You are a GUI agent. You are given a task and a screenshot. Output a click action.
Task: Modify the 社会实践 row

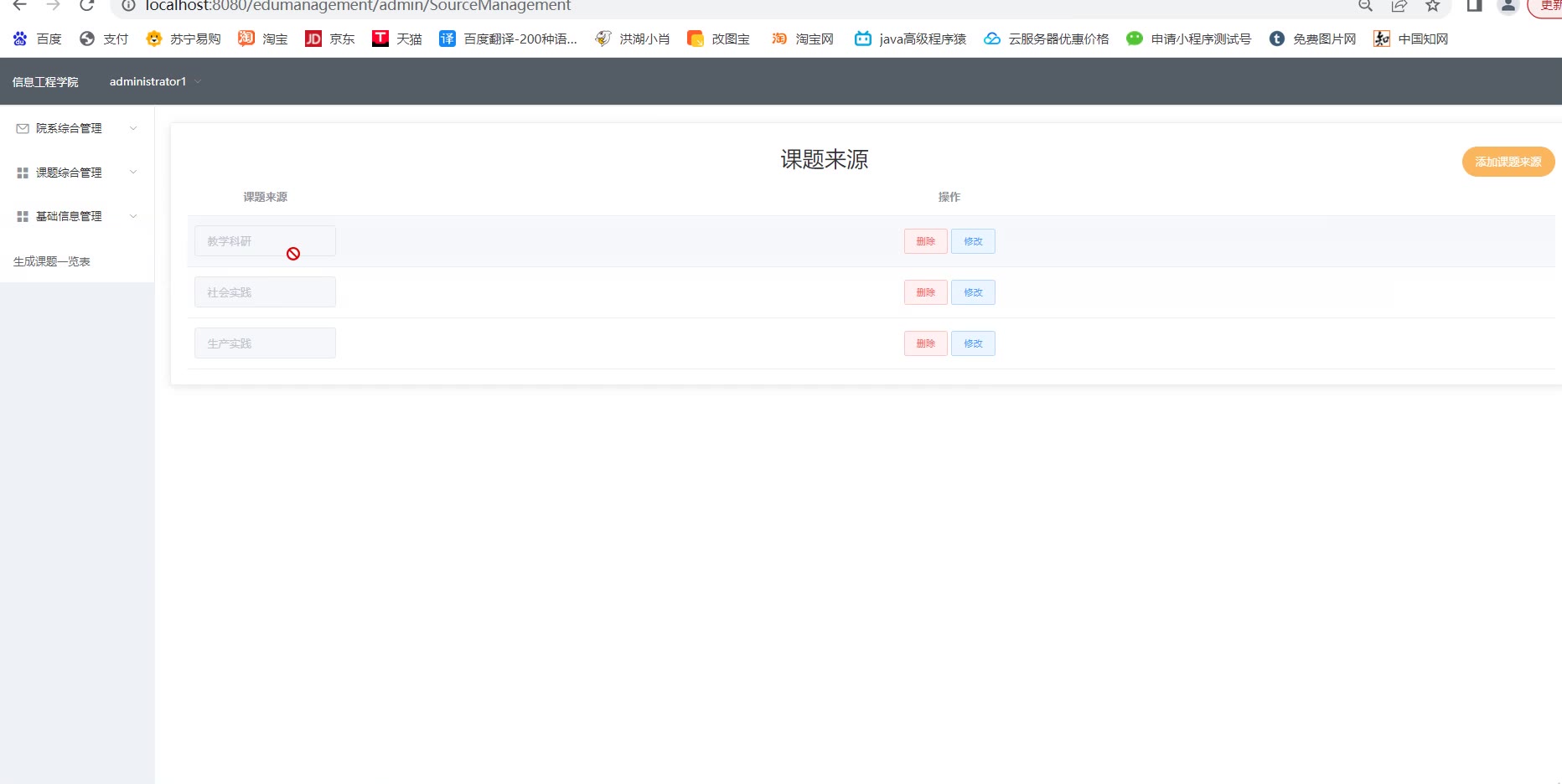pos(973,292)
